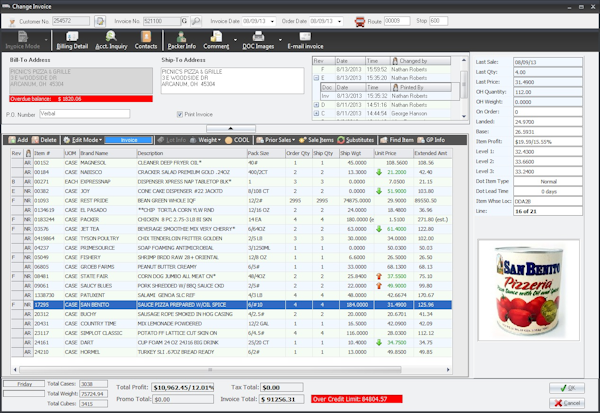600x413 pixels.
Task: Toggle the Print Invoice checkbox
Action: (x=179, y=114)
